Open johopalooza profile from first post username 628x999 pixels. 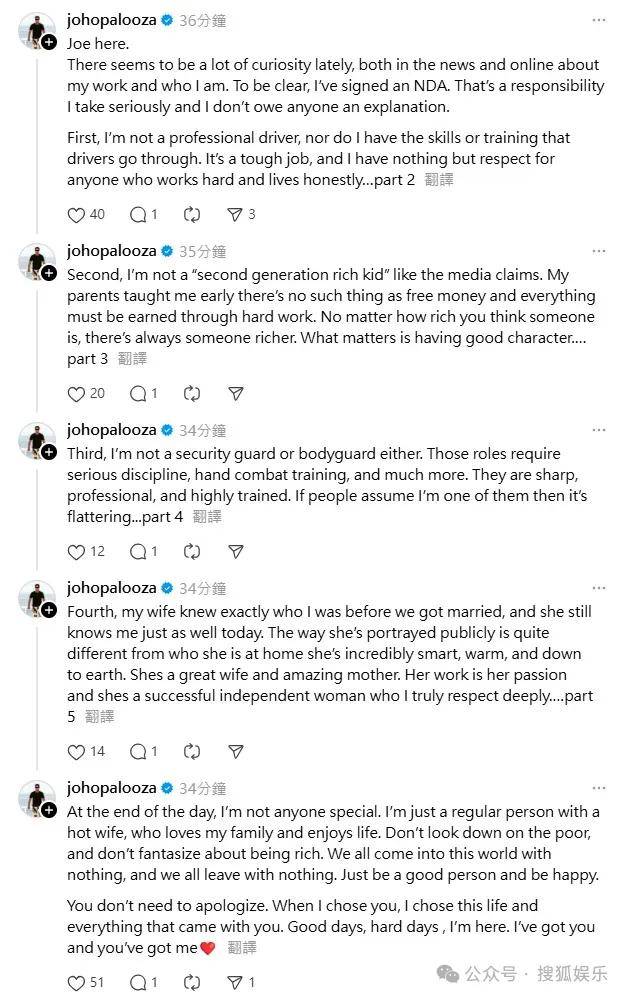click(111, 19)
